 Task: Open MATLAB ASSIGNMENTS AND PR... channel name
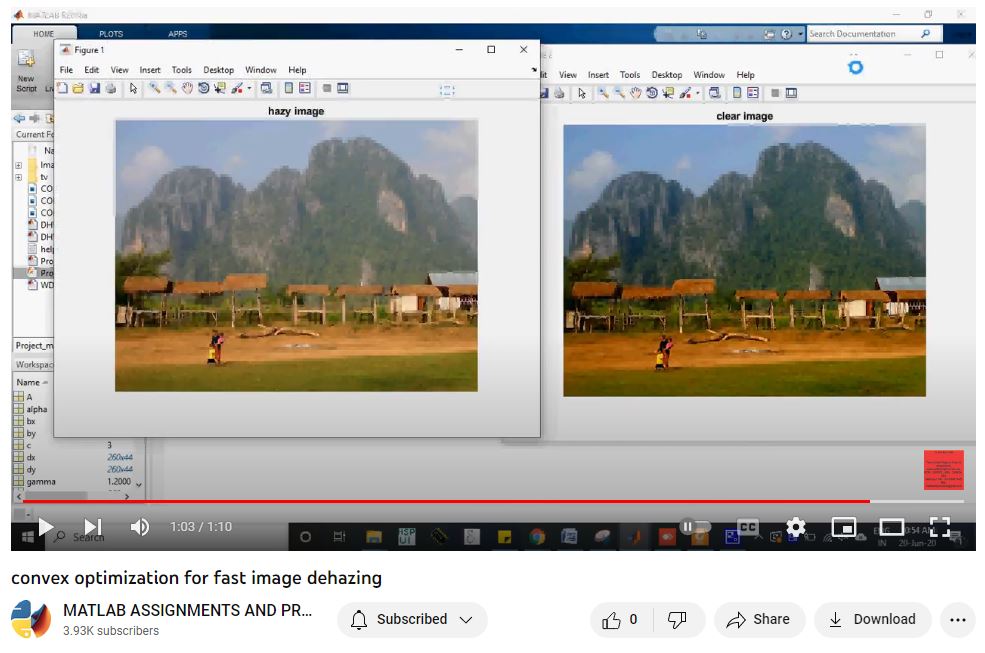(x=187, y=610)
